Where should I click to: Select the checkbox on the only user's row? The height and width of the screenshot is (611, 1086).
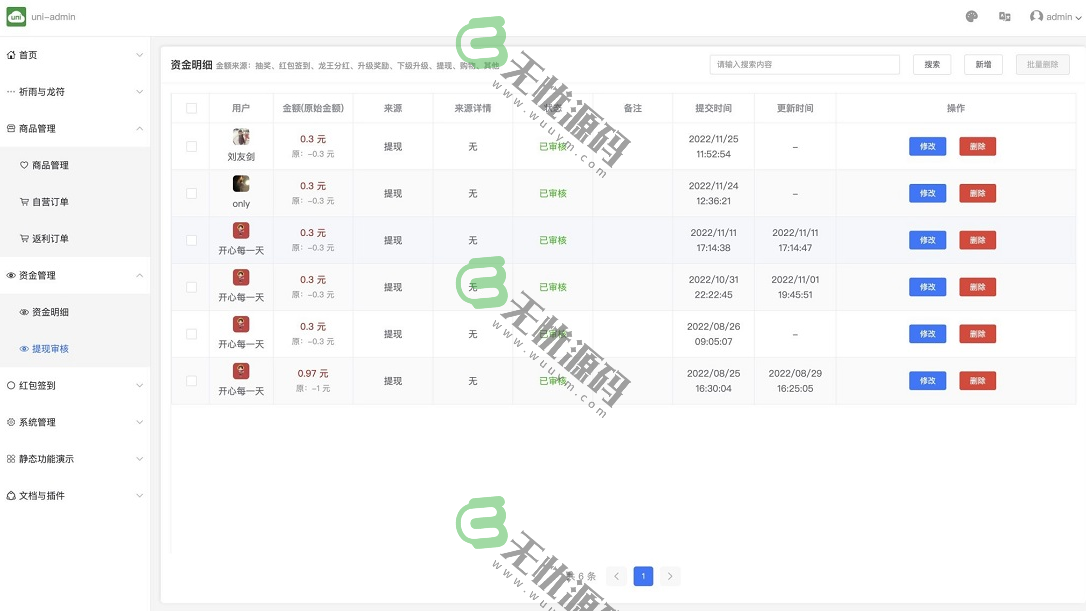point(190,192)
